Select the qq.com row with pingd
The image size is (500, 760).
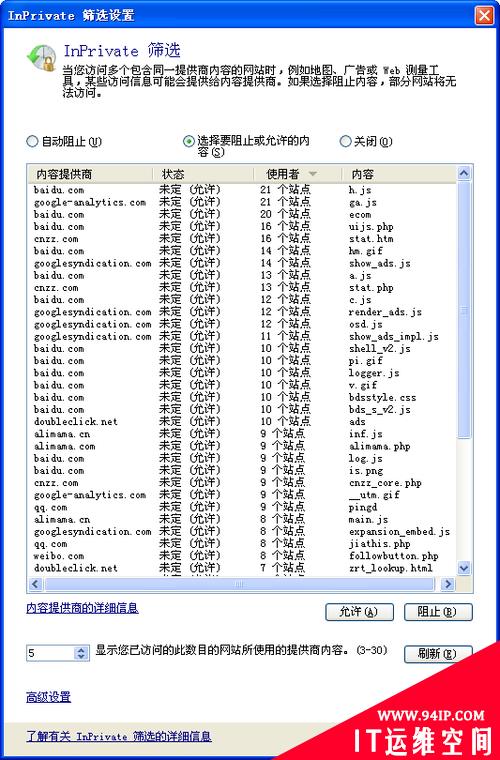(x=242, y=507)
